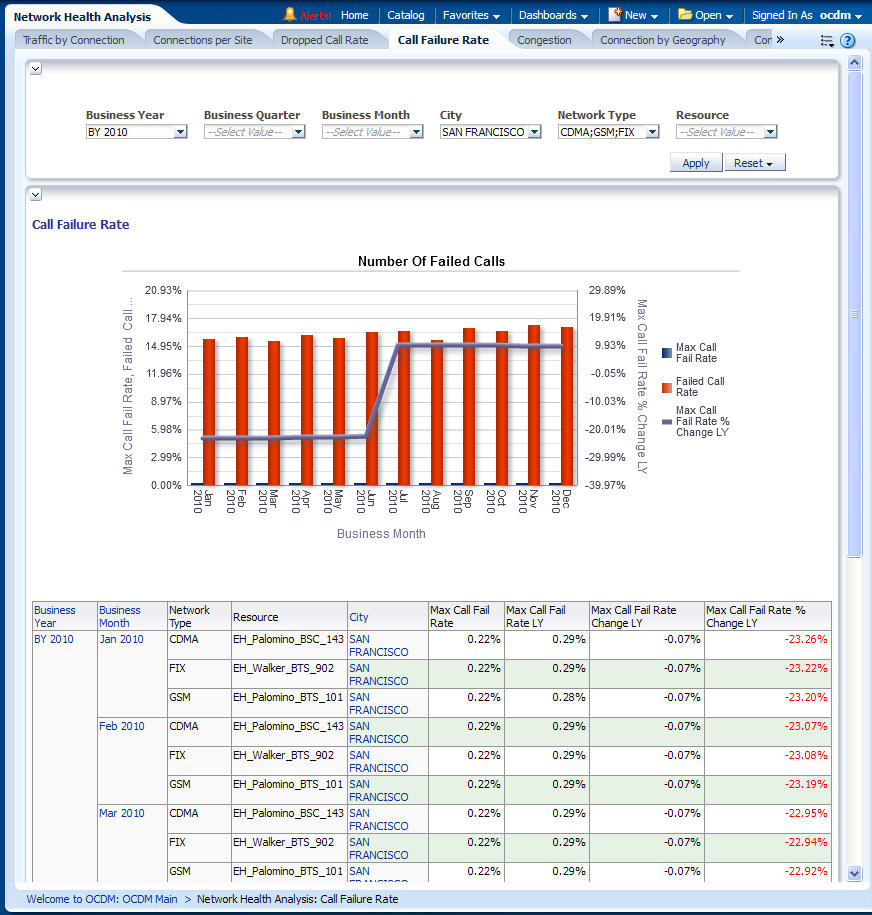Open the Jan 2010 link in table

click(121, 639)
